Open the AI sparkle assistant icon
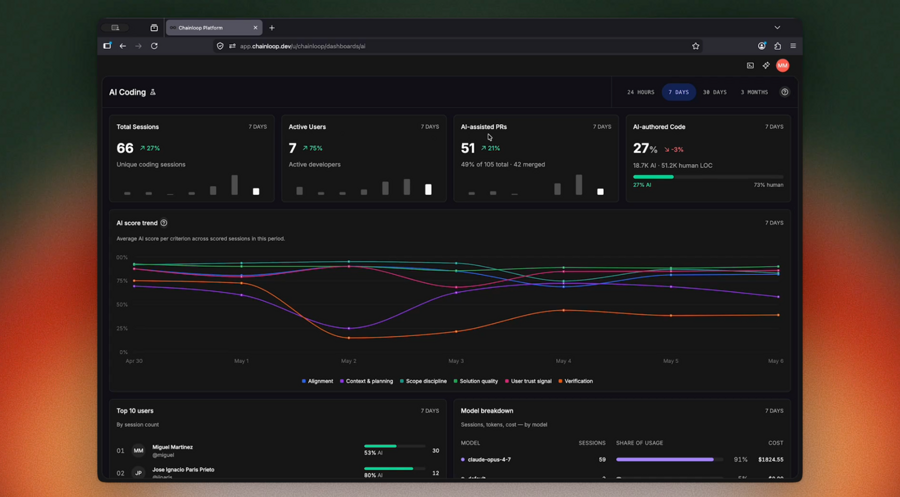 (766, 65)
